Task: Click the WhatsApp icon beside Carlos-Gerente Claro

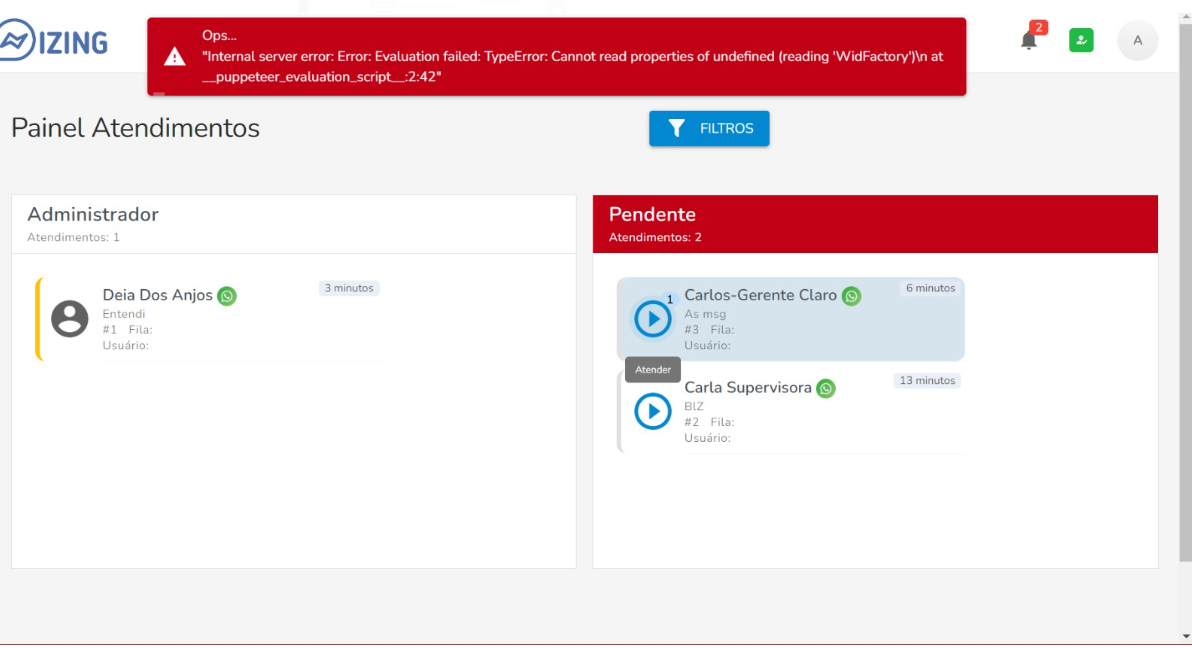Action: point(851,296)
